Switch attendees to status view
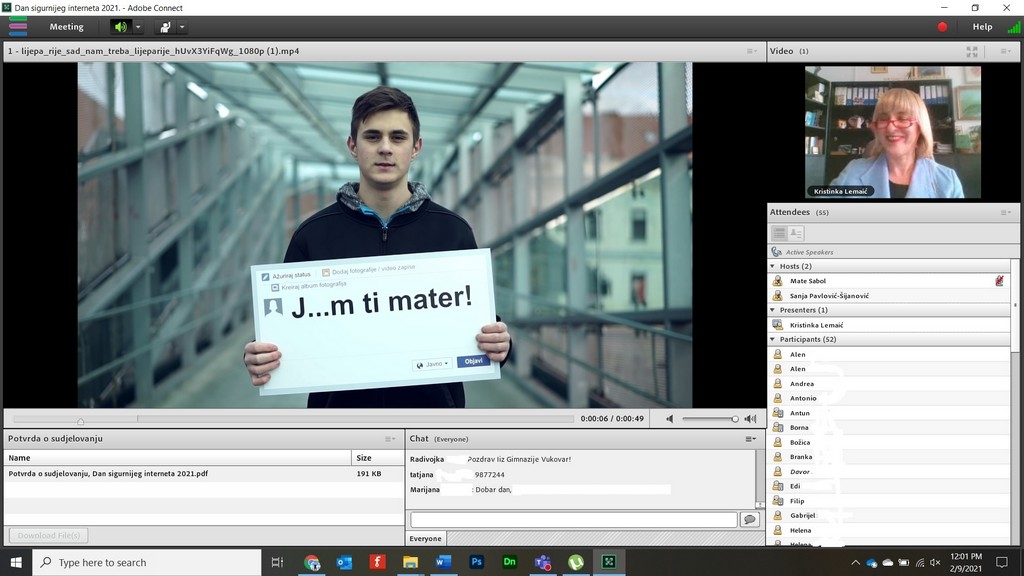This screenshot has width=1024, height=576. coord(796,233)
